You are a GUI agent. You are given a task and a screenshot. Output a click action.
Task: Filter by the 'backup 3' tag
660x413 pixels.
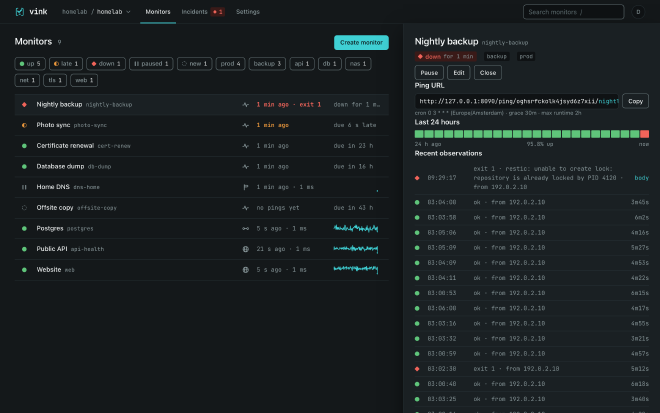pos(267,64)
